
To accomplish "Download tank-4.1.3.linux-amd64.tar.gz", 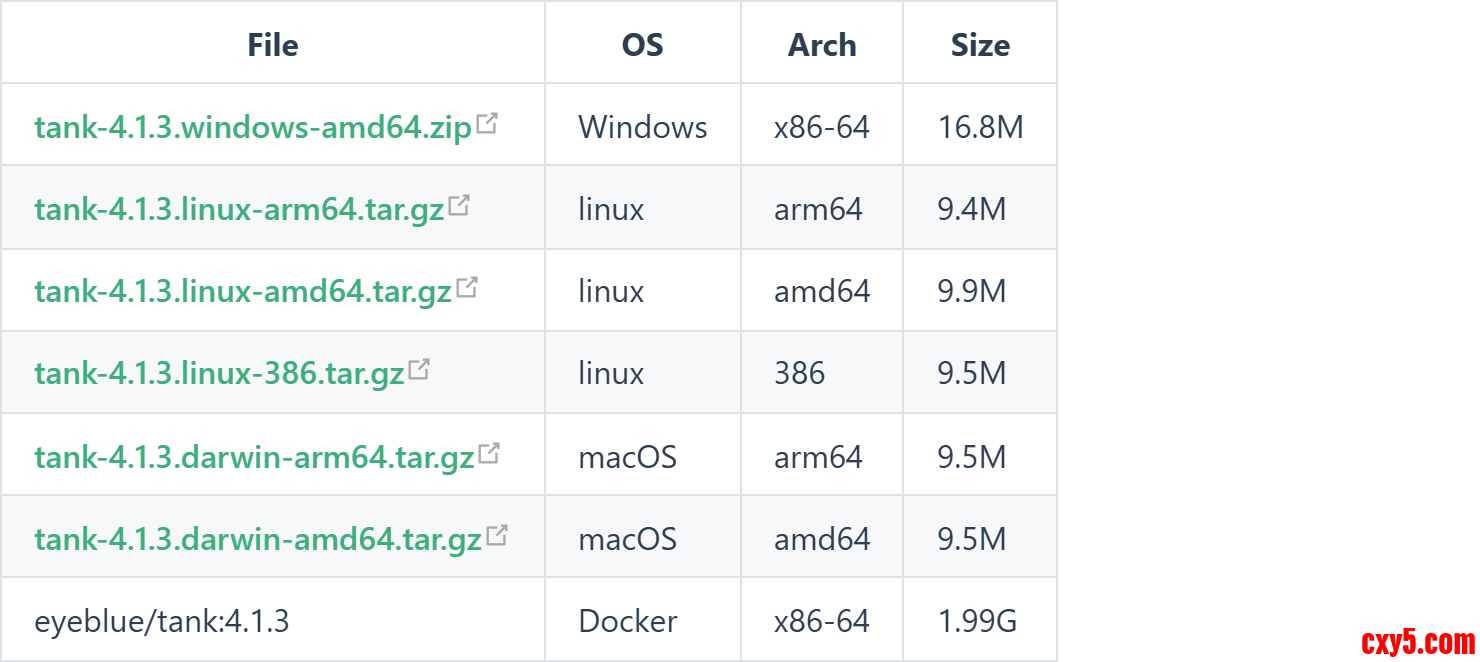I will pyautogui.click(x=243, y=292).
